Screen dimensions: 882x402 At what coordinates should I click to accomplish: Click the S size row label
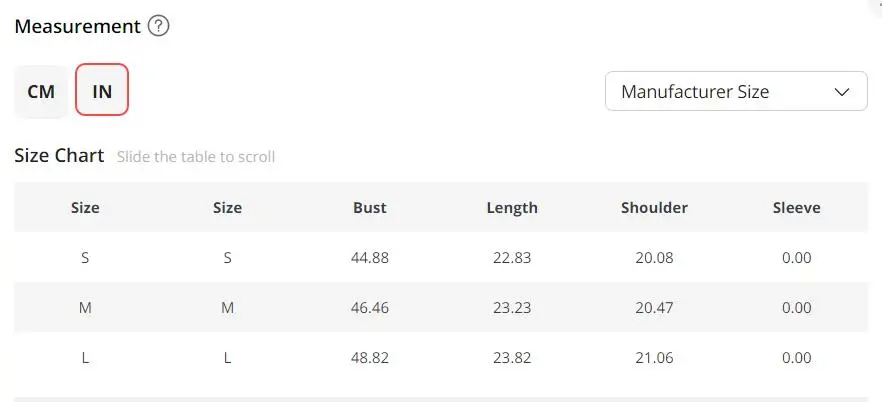(x=85, y=258)
